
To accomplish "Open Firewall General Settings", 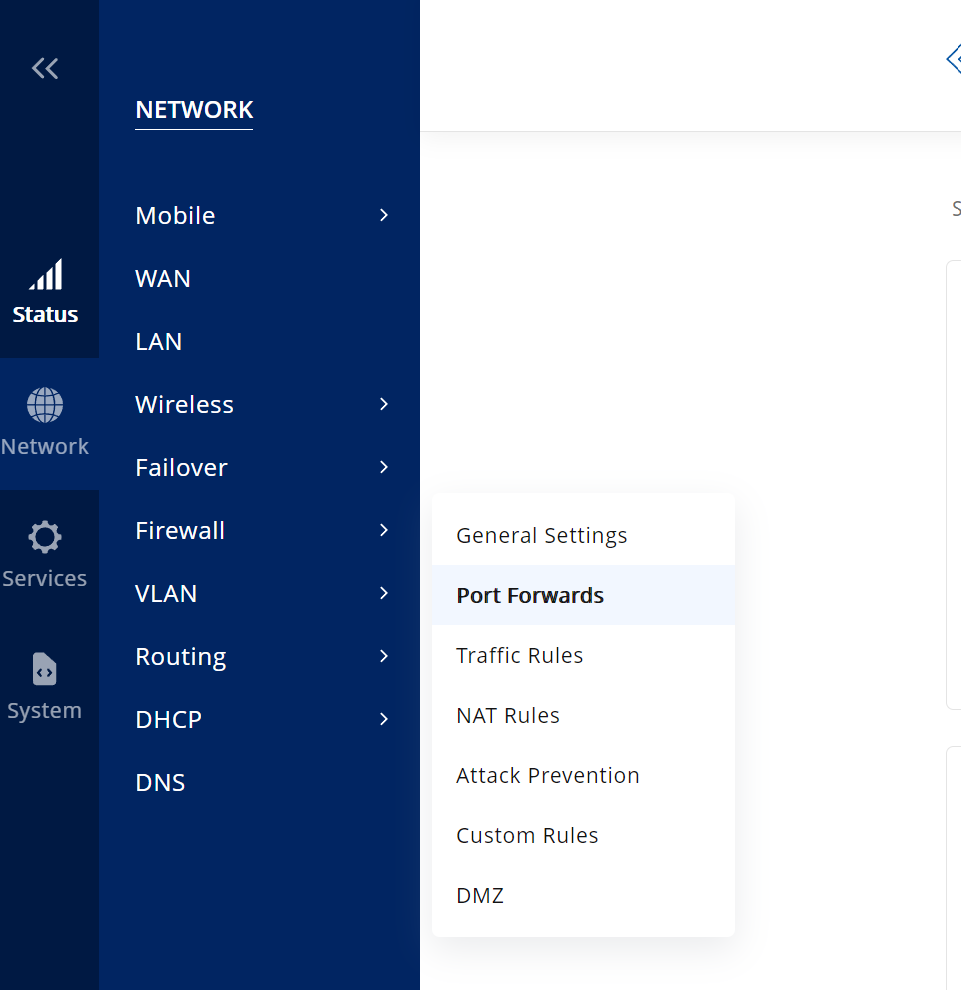I will pyautogui.click(x=541, y=535).
